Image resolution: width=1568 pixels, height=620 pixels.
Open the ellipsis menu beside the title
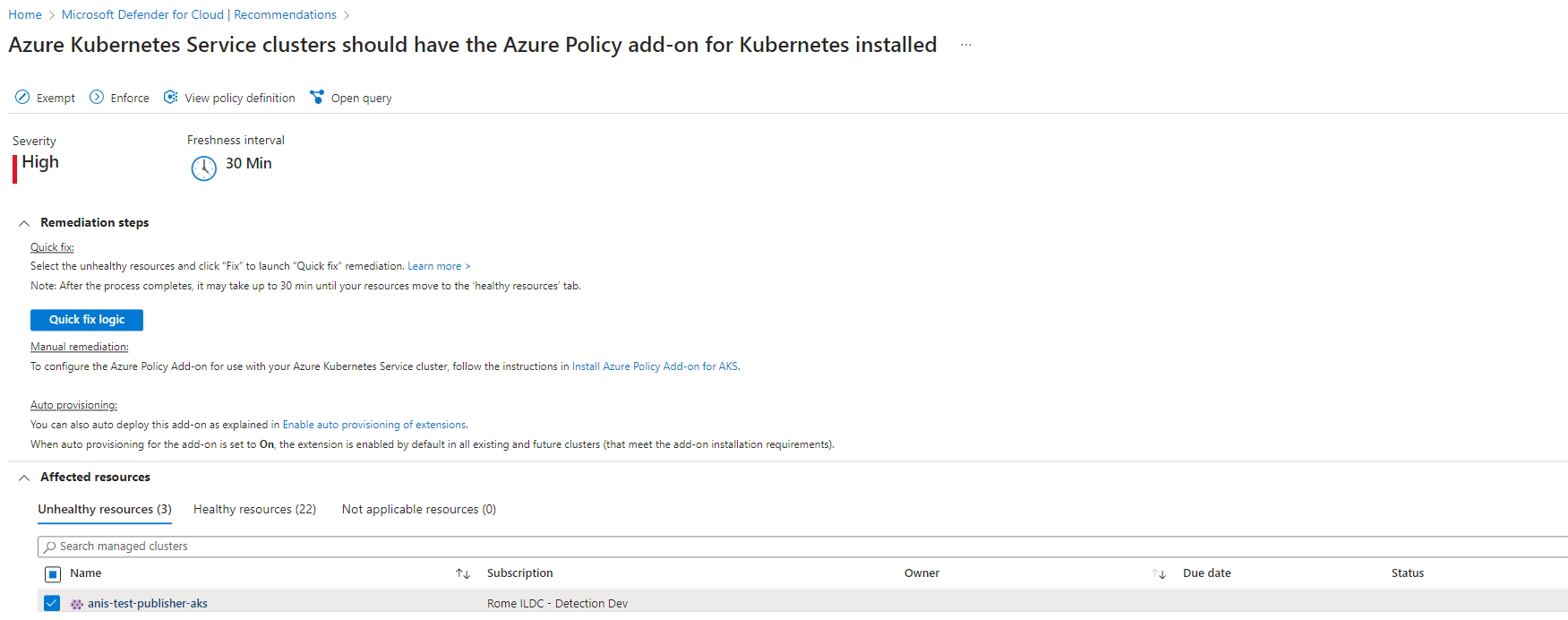point(966,45)
